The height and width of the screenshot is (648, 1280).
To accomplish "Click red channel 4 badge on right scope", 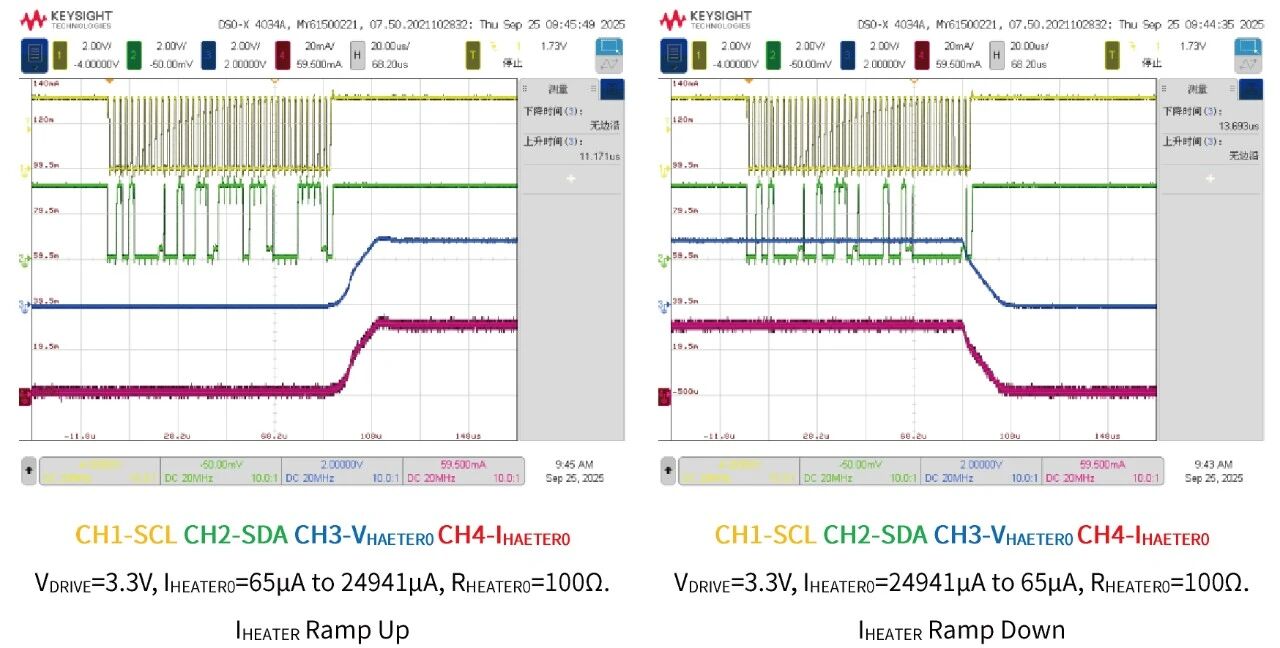I will [x=923, y=54].
